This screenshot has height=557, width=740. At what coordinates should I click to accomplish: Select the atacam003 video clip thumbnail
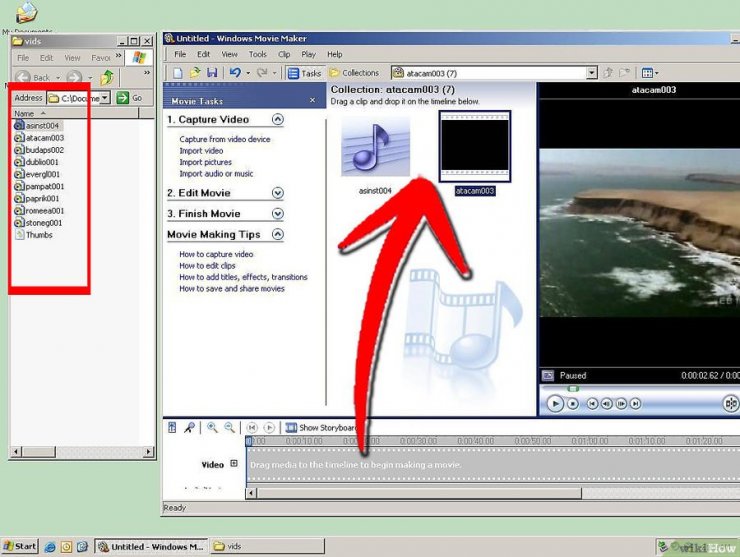tap(475, 146)
